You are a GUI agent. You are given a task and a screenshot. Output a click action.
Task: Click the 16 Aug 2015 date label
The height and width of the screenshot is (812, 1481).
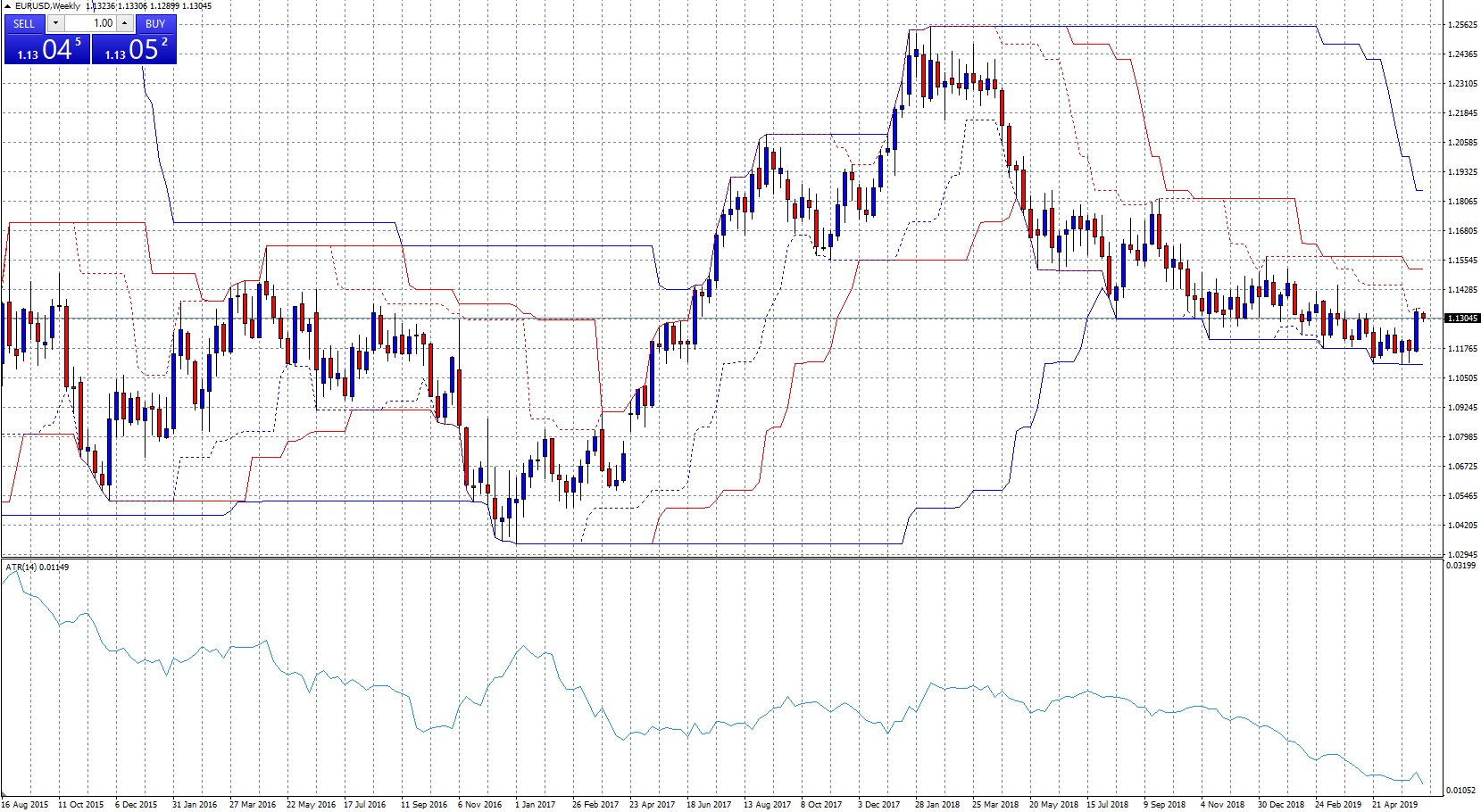(25, 805)
